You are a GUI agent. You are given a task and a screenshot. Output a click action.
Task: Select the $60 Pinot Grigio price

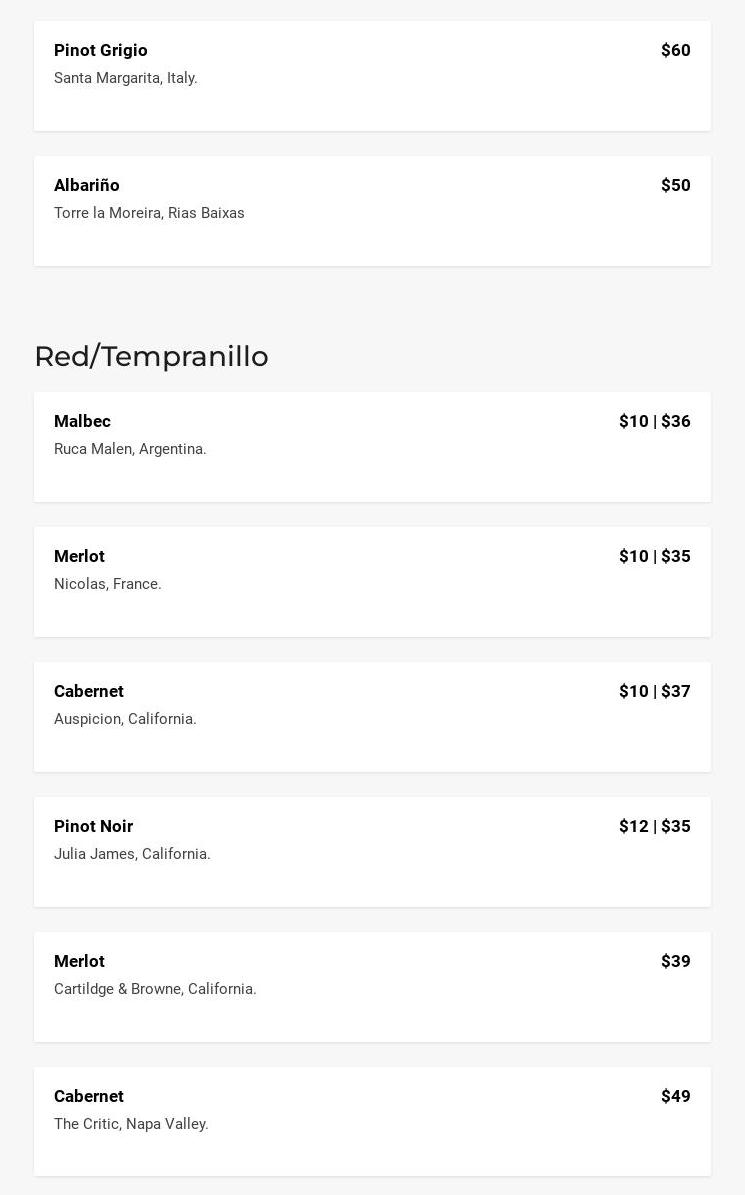pyautogui.click(x=675, y=50)
